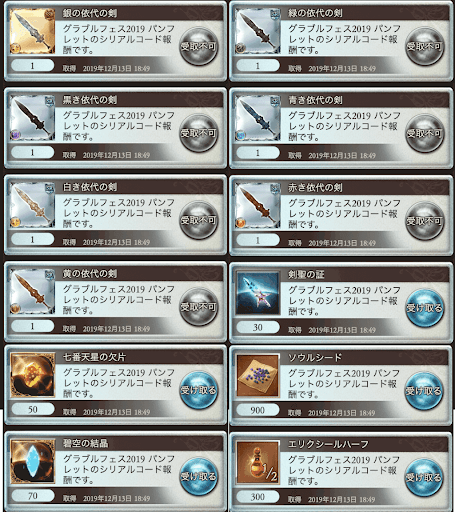Open the 白き依代の剣 item icon
Image resolution: width=455 pixels, height=512 pixels.
pyautogui.click(x=32, y=205)
